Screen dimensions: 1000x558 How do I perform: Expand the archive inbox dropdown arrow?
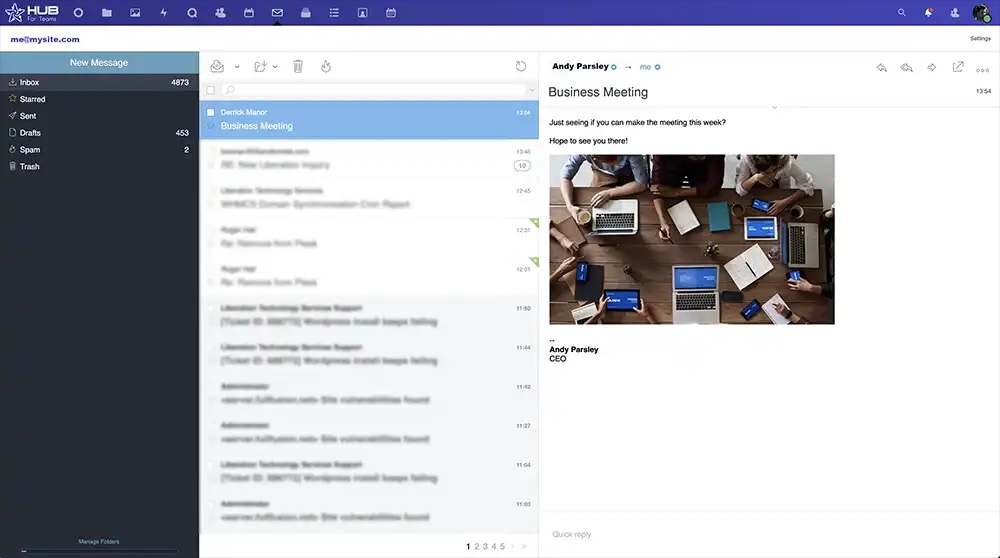[x=237, y=67]
